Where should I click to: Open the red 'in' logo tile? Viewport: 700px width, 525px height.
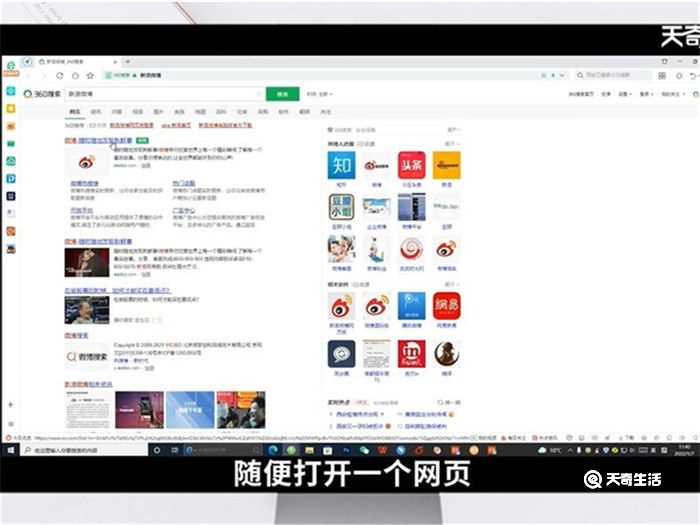click(x=412, y=354)
